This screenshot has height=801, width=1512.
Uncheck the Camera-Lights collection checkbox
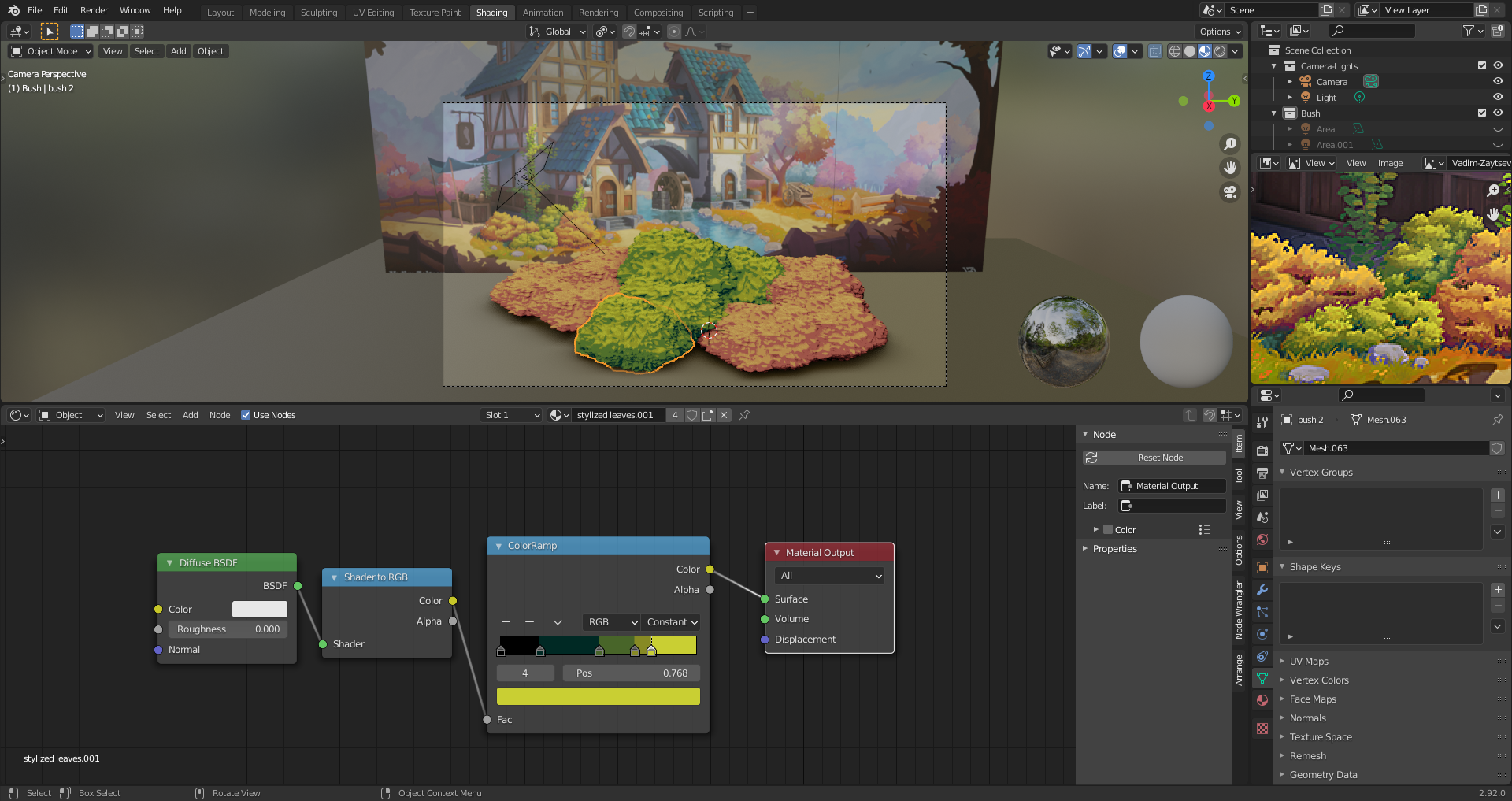pyautogui.click(x=1482, y=66)
